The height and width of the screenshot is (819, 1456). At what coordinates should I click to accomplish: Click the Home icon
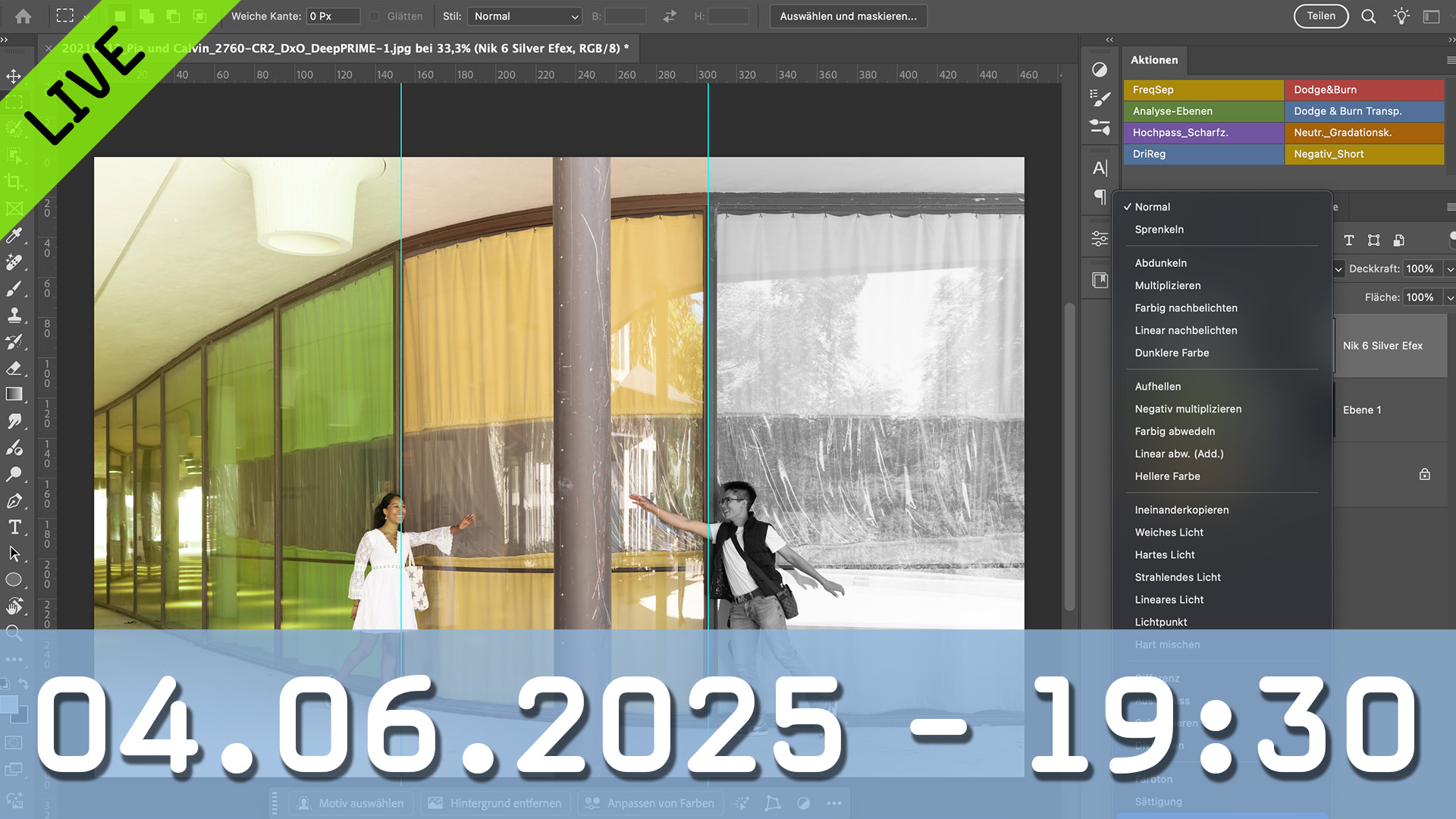23,16
